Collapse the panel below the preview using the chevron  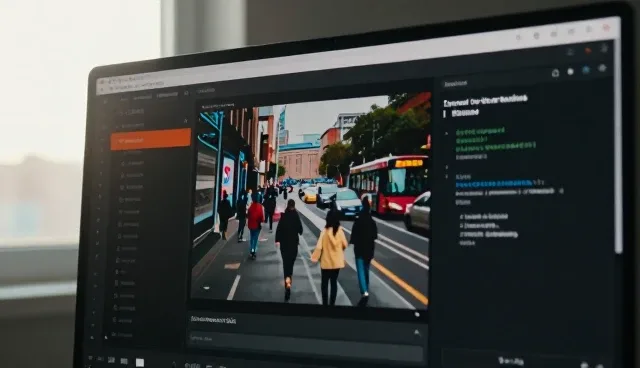pos(416,333)
